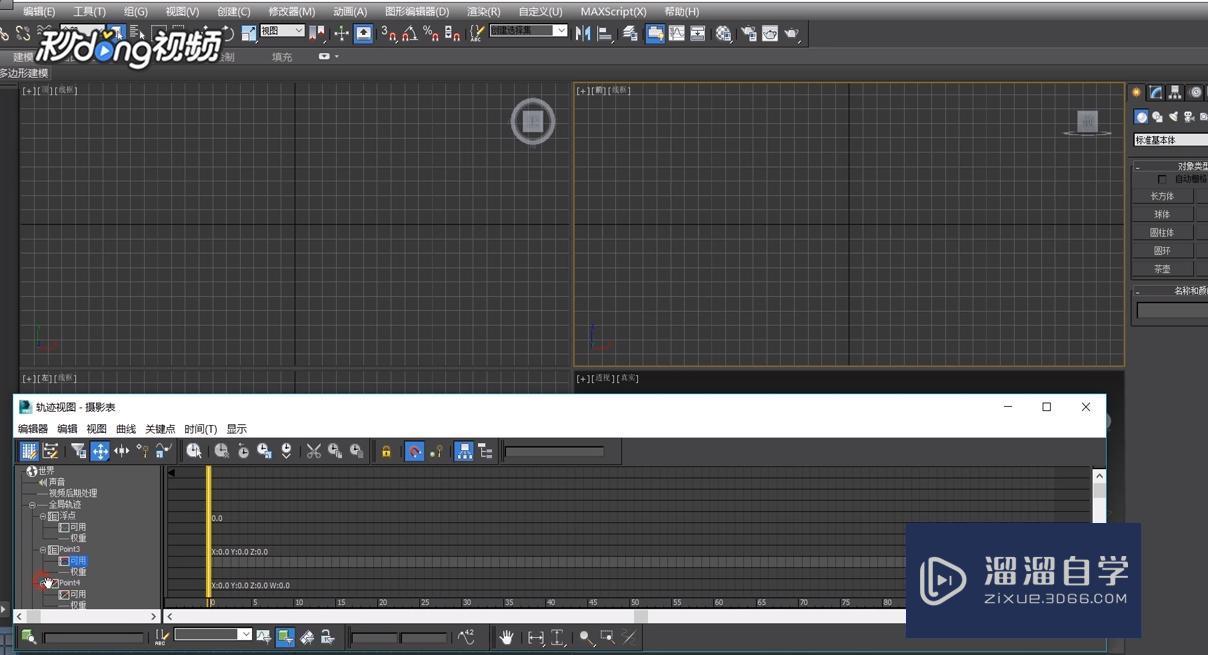Click the Paste Time icon
This screenshot has height=655, width=1208.
(356, 452)
